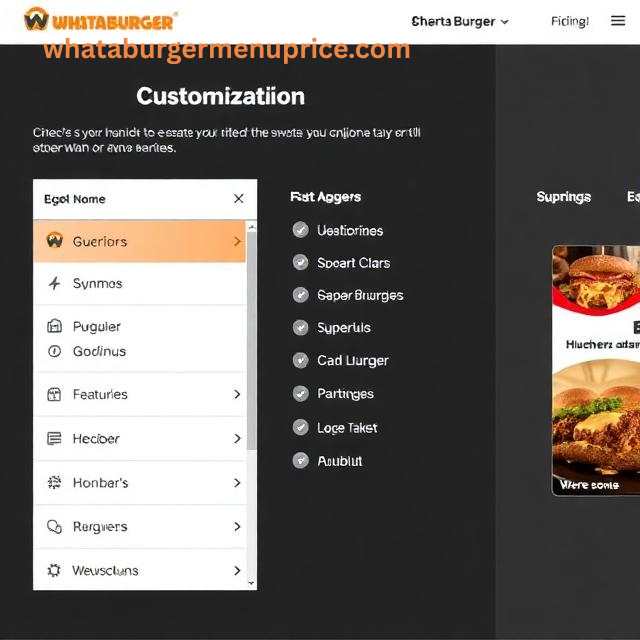Toggle the Spcart Clars checkbox
The image size is (640, 640).
coord(300,262)
